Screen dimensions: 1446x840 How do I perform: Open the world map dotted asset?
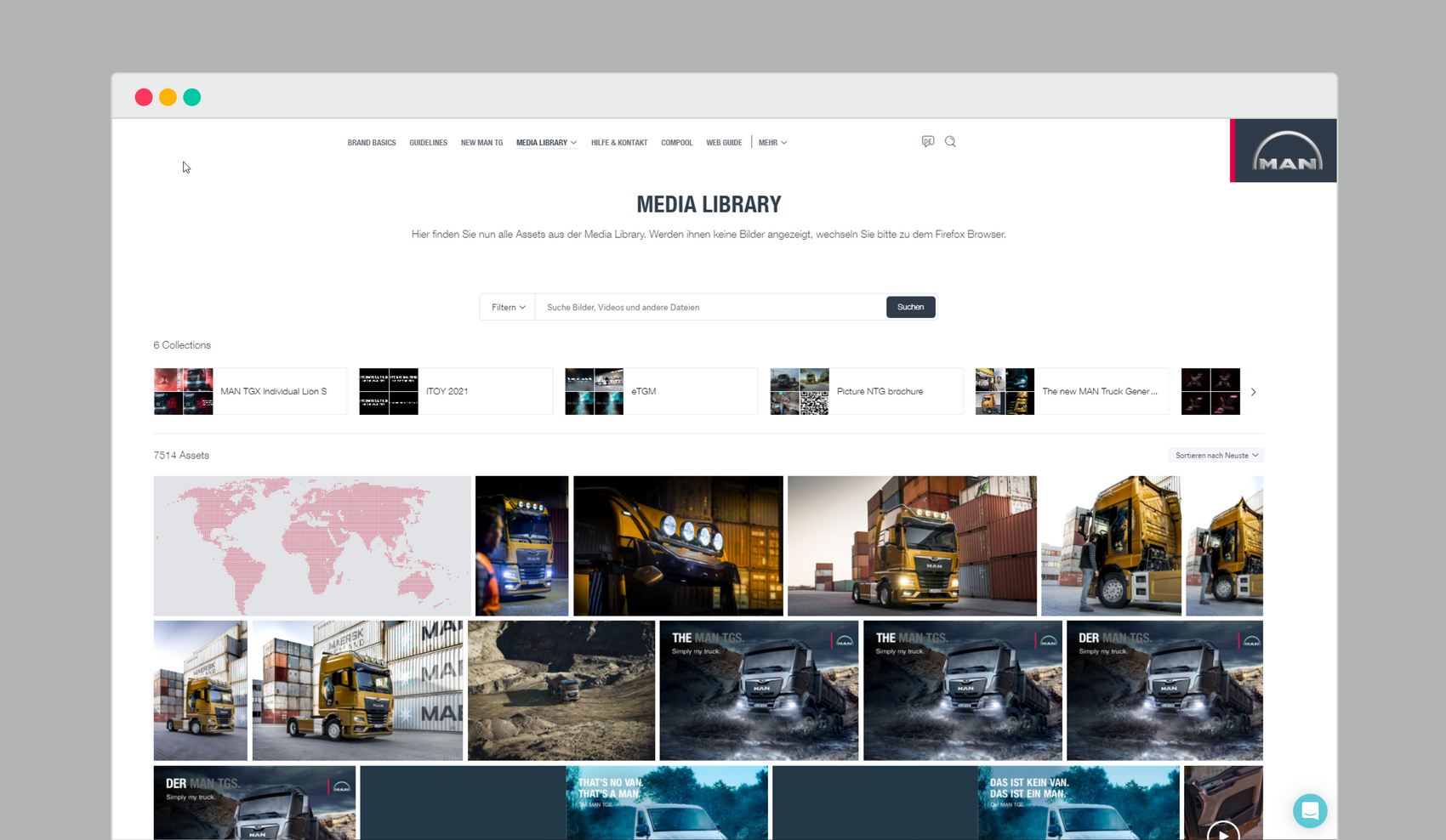[312, 546]
